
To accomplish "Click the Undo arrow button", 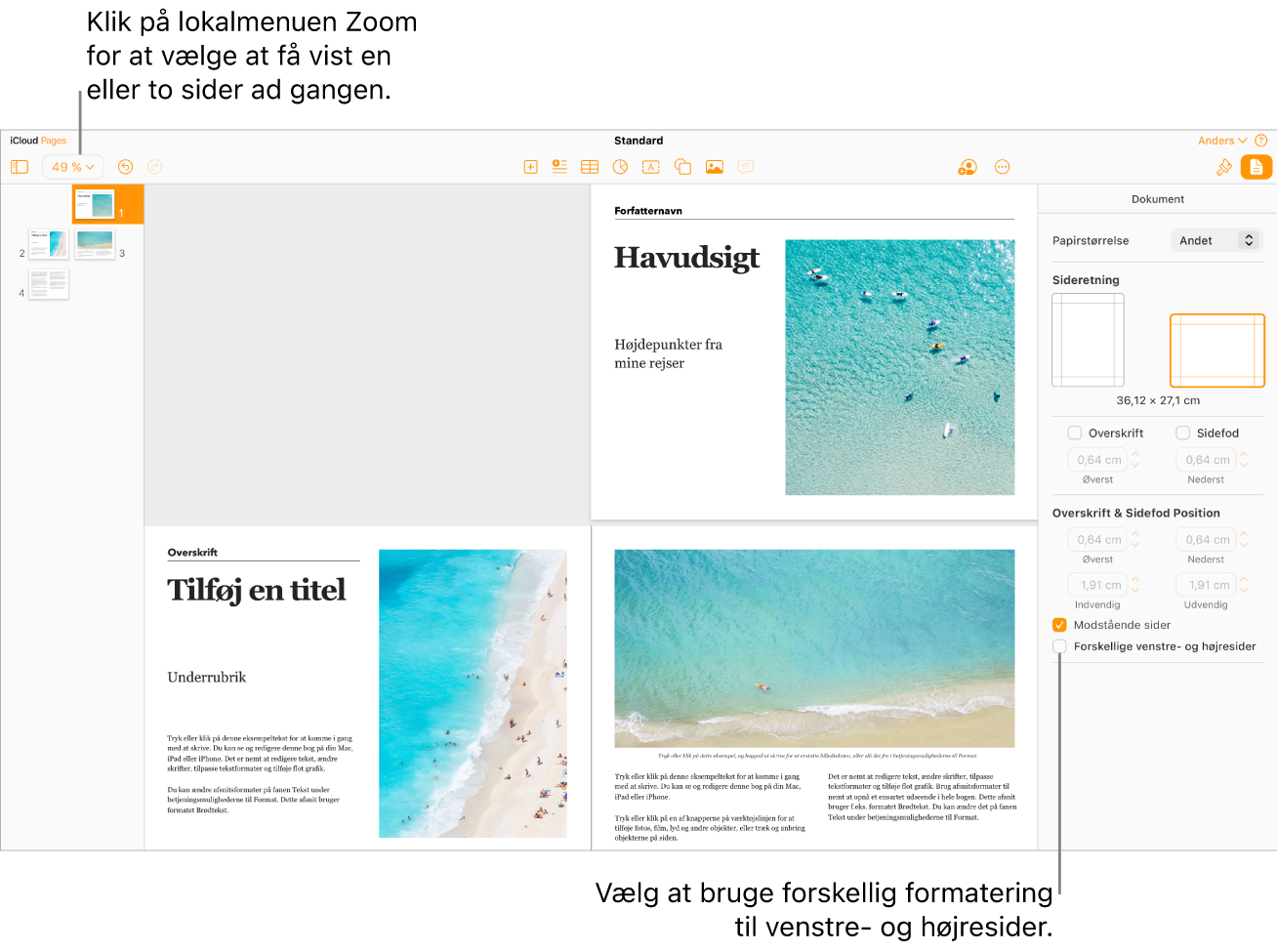I will [x=125, y=167].
